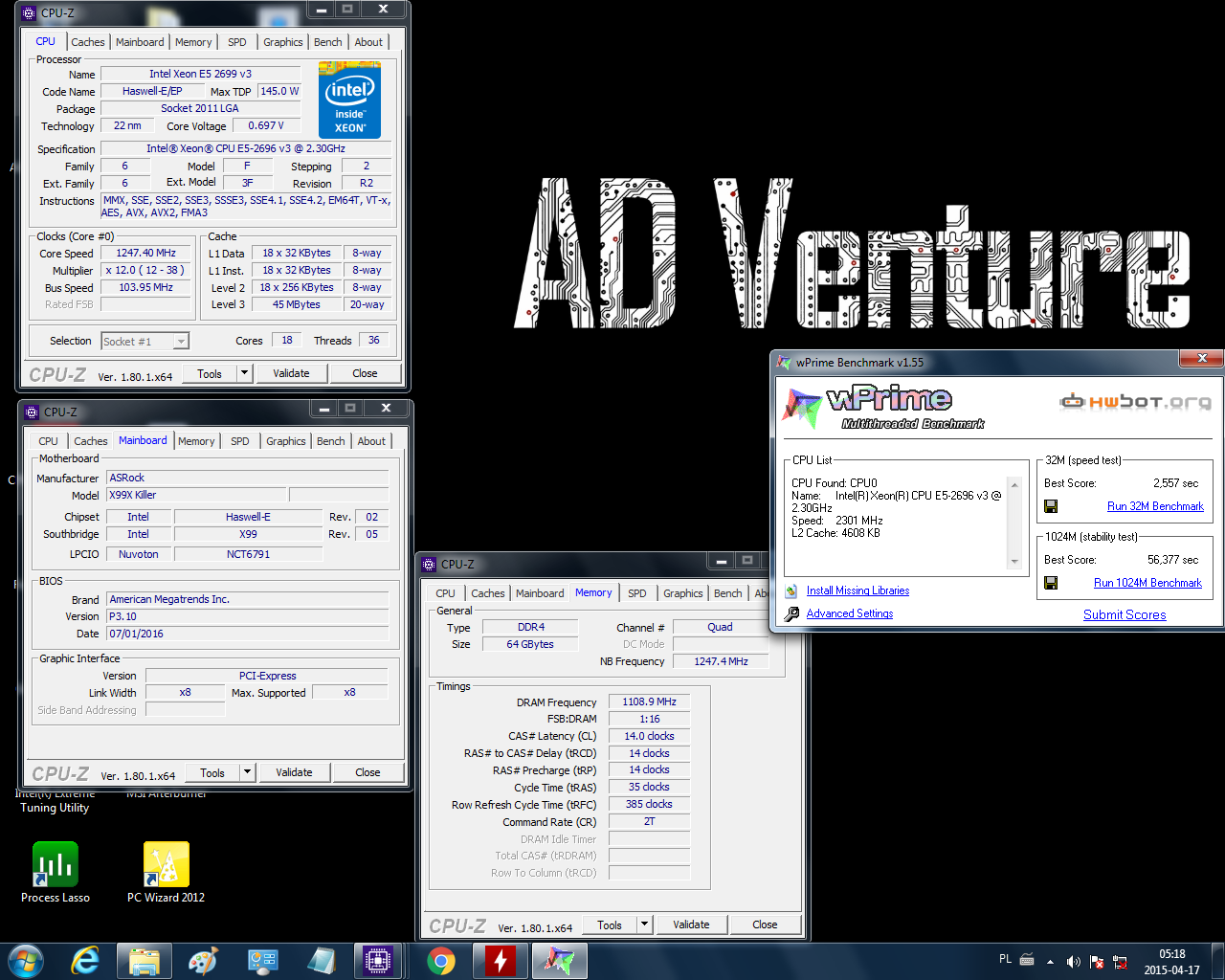Click the Install Missing Libraries icon
Viewport: 1225px width, 980px height.
[x=791, y=590]
